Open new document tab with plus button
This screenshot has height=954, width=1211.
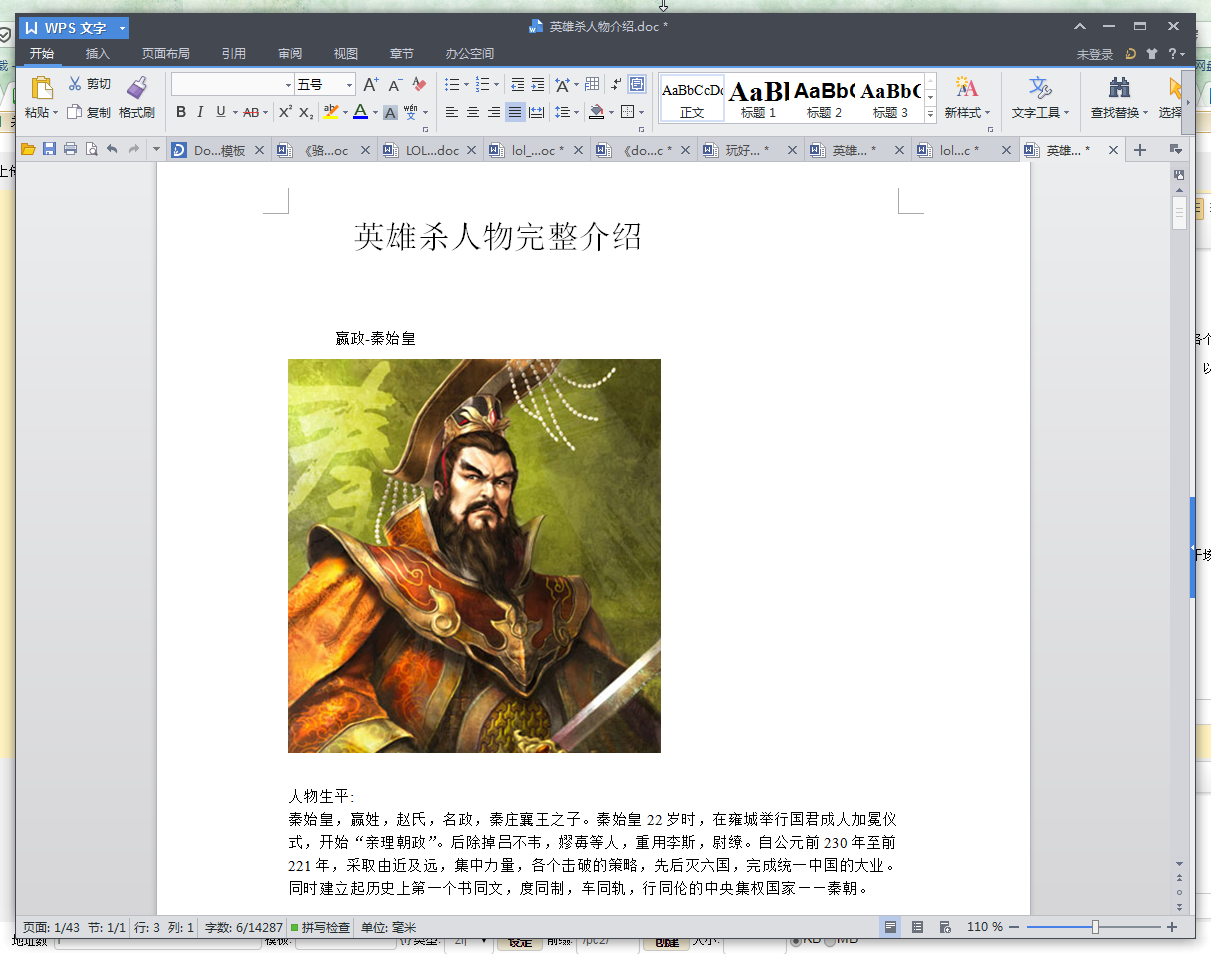tap(1139, 150)
